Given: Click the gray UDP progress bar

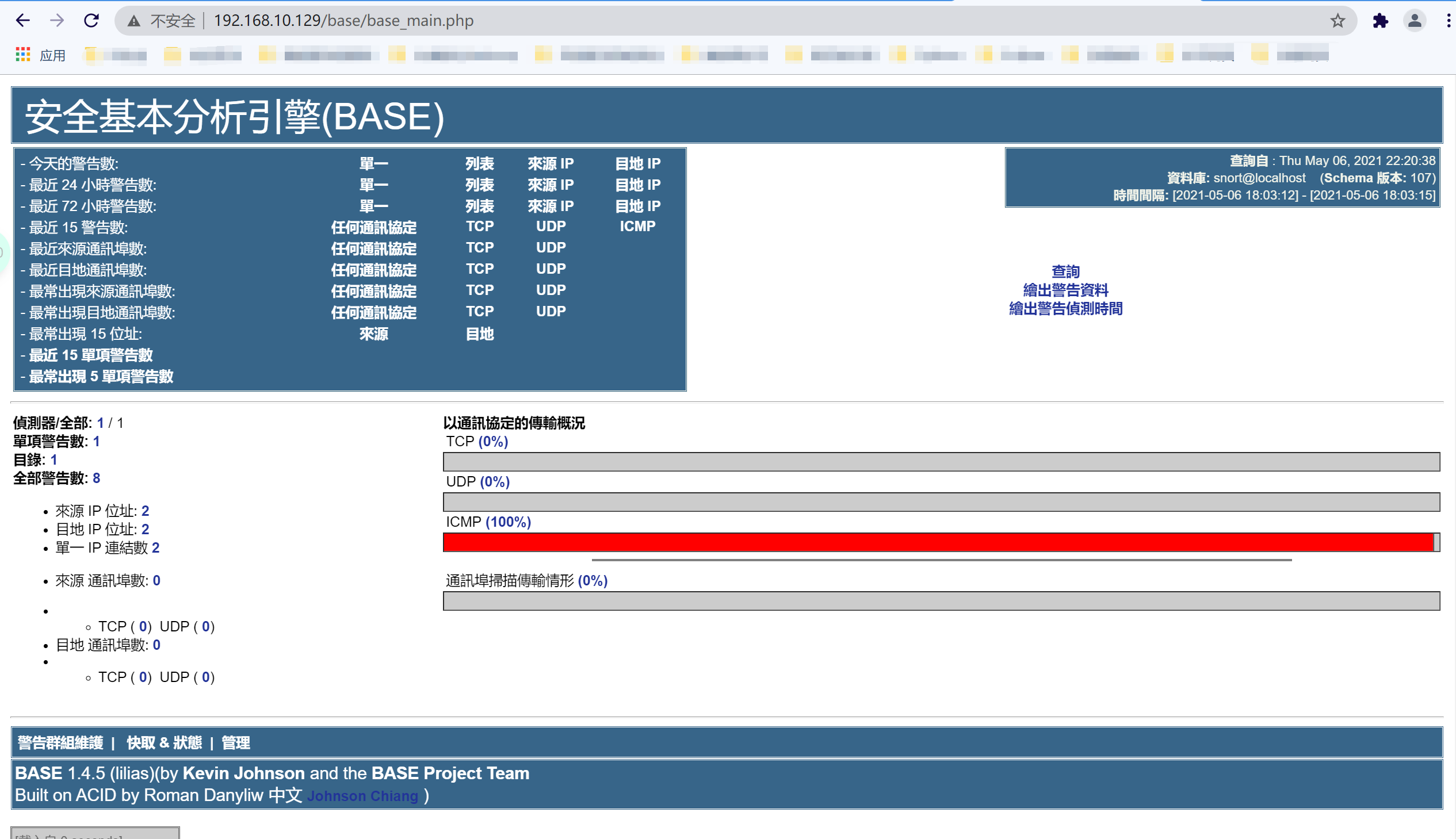Looking at the screenshot, I should (x=941, y=502).
